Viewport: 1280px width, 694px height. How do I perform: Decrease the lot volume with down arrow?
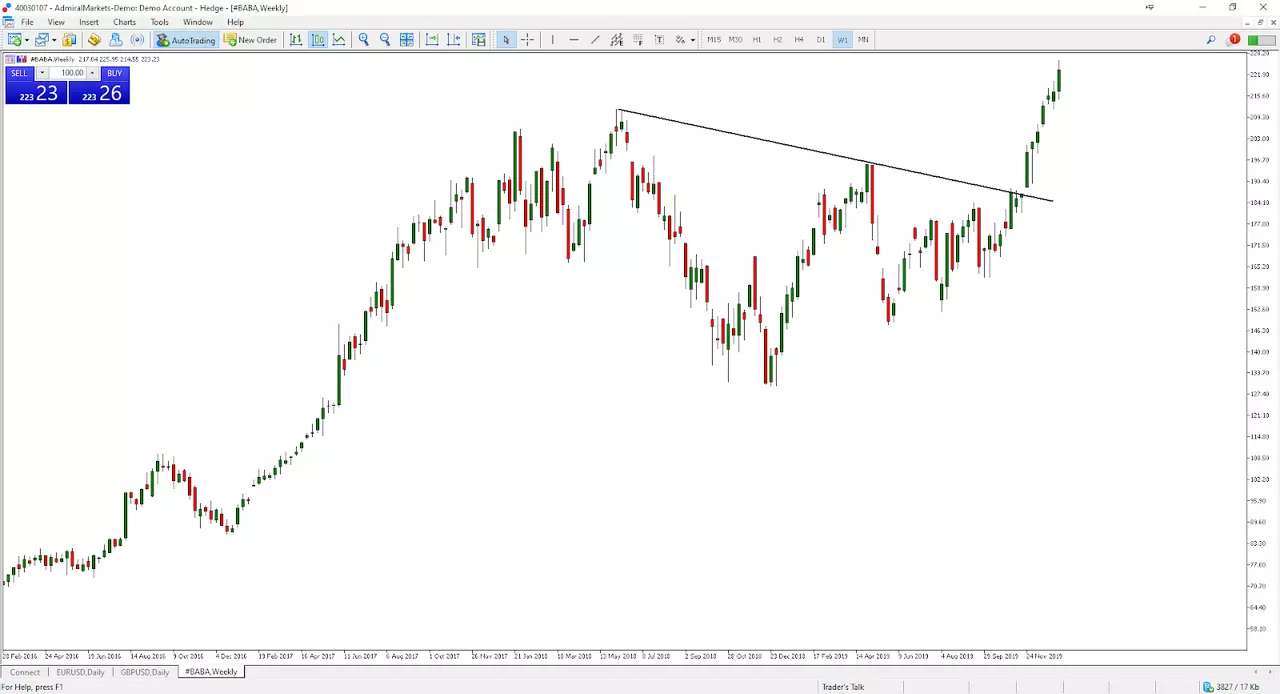point(42,73)
